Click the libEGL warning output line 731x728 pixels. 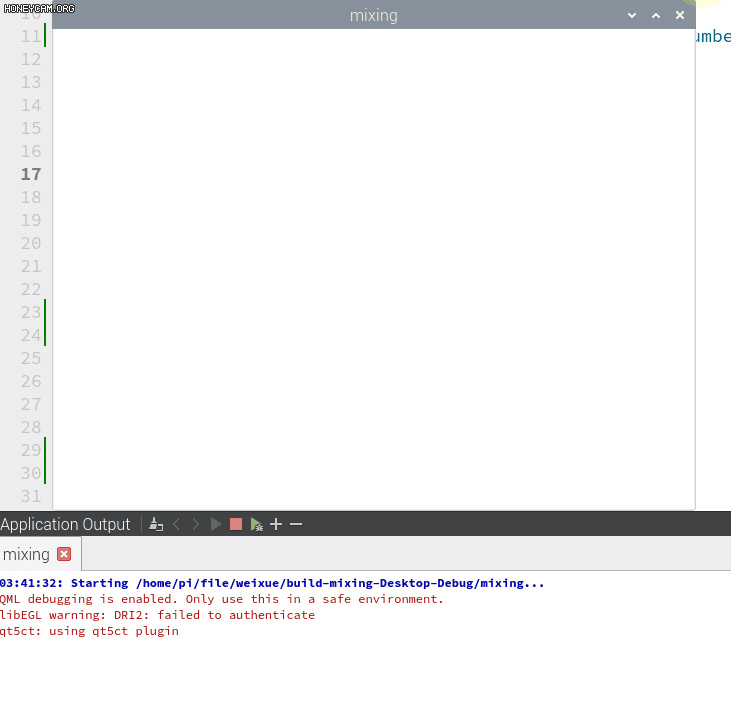coord(157,615)
